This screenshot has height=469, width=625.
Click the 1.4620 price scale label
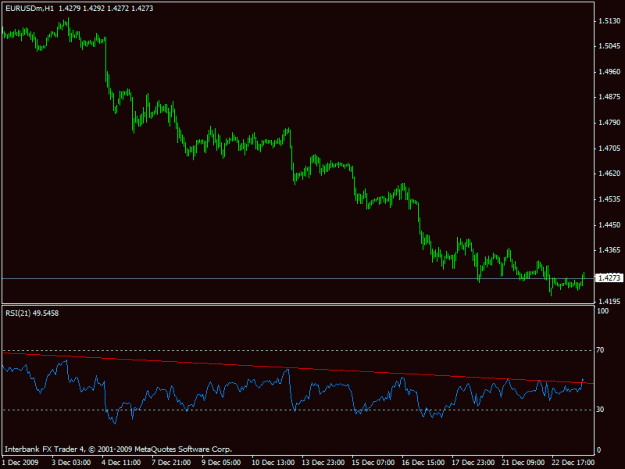pos(609,173)
